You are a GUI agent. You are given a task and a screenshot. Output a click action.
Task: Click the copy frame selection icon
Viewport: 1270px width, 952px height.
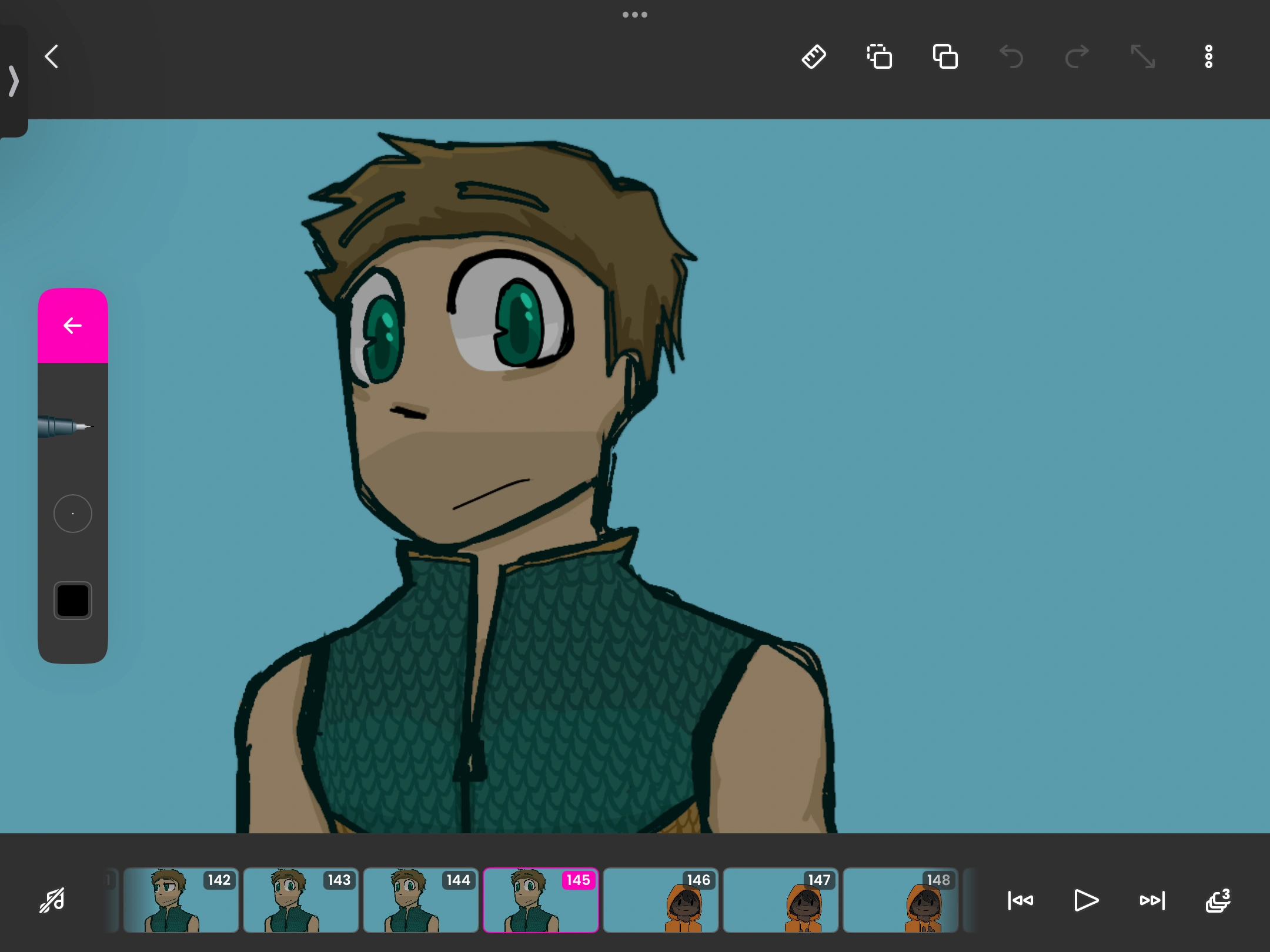coord(880,57)
